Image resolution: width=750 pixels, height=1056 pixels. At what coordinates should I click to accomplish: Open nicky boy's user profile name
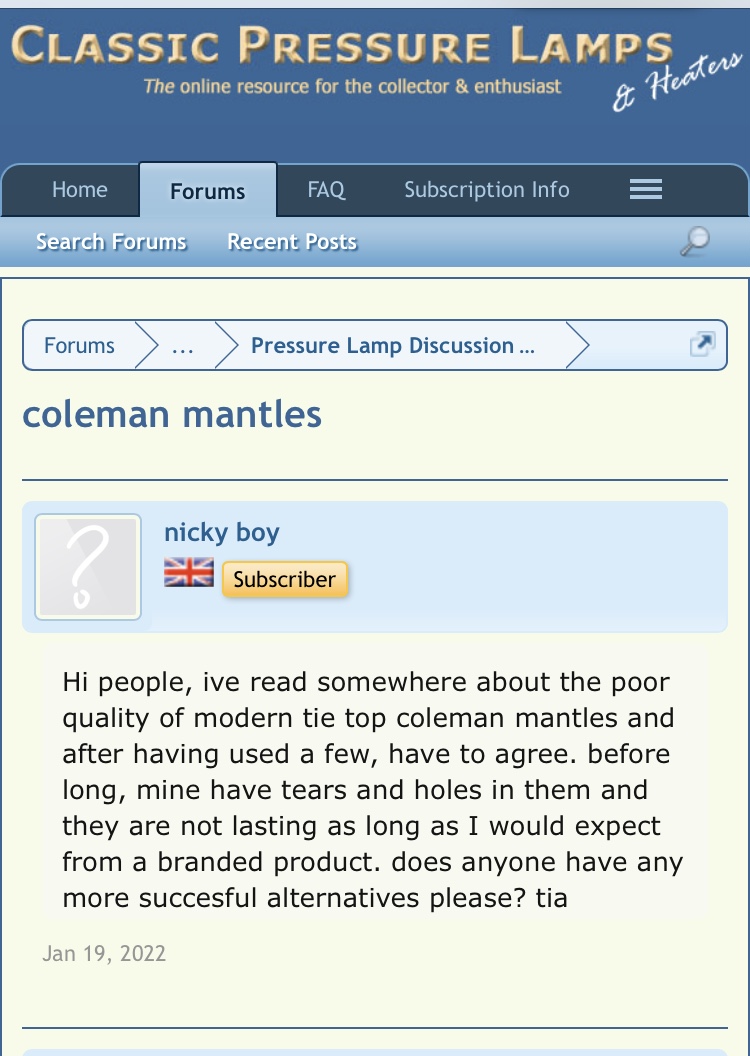(222, 532)
